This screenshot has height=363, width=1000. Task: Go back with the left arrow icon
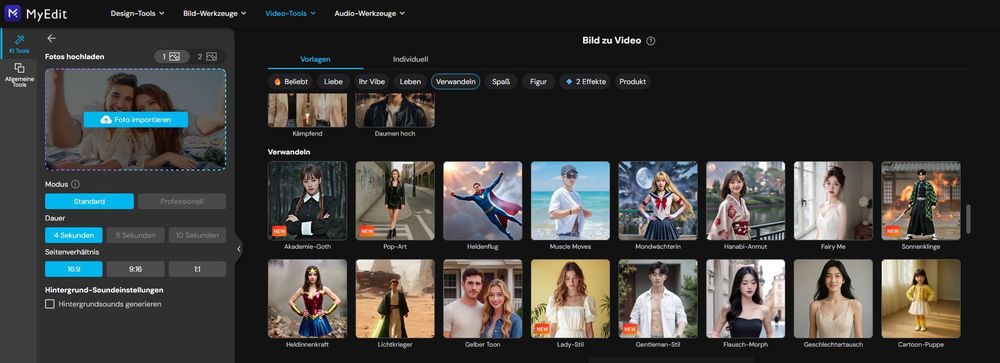tap(52, 38)
